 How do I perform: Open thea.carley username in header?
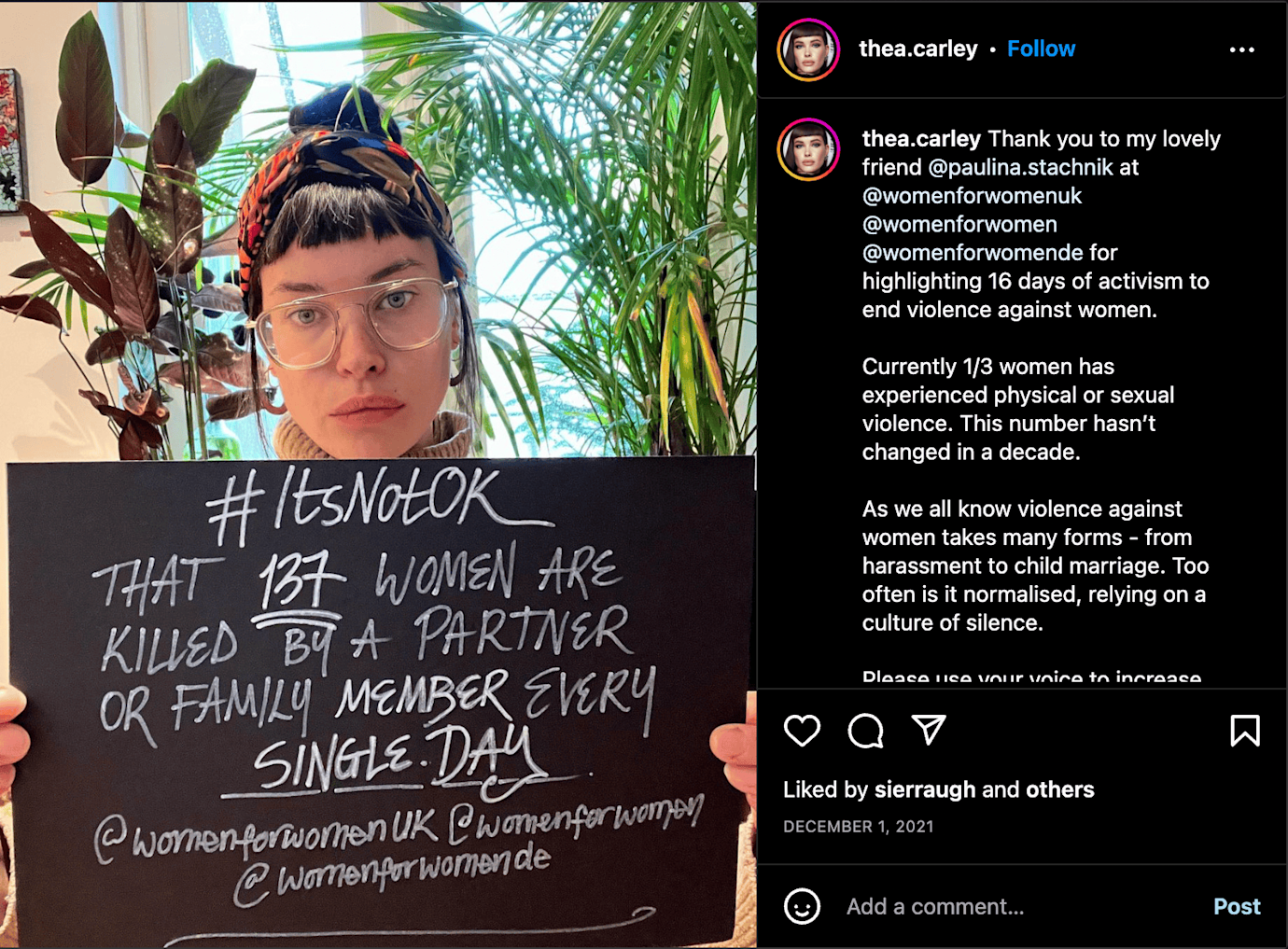pyautogui.click(x=918, y=49)
